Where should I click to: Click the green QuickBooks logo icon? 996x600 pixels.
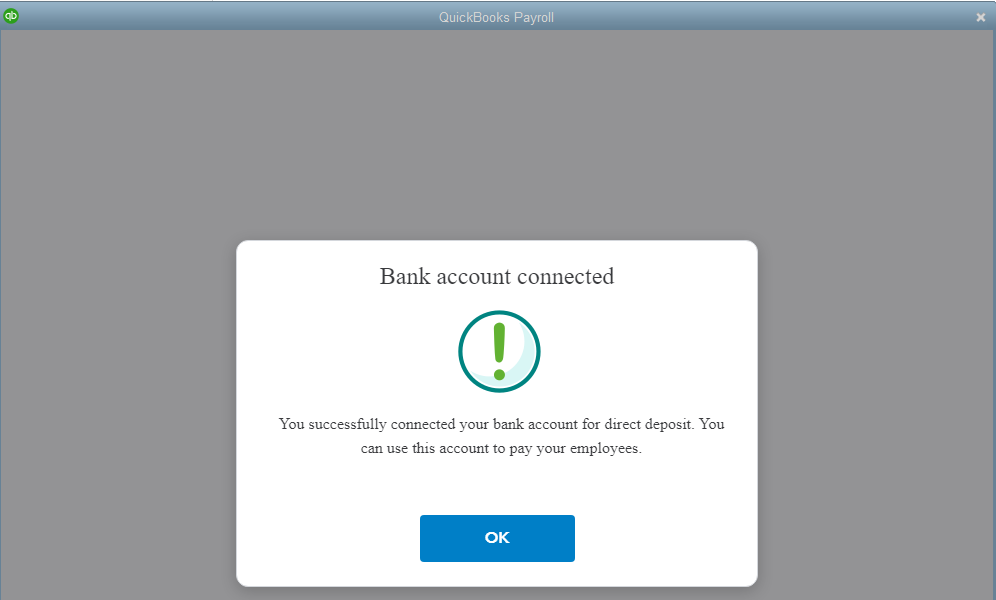tap(11, 16)
